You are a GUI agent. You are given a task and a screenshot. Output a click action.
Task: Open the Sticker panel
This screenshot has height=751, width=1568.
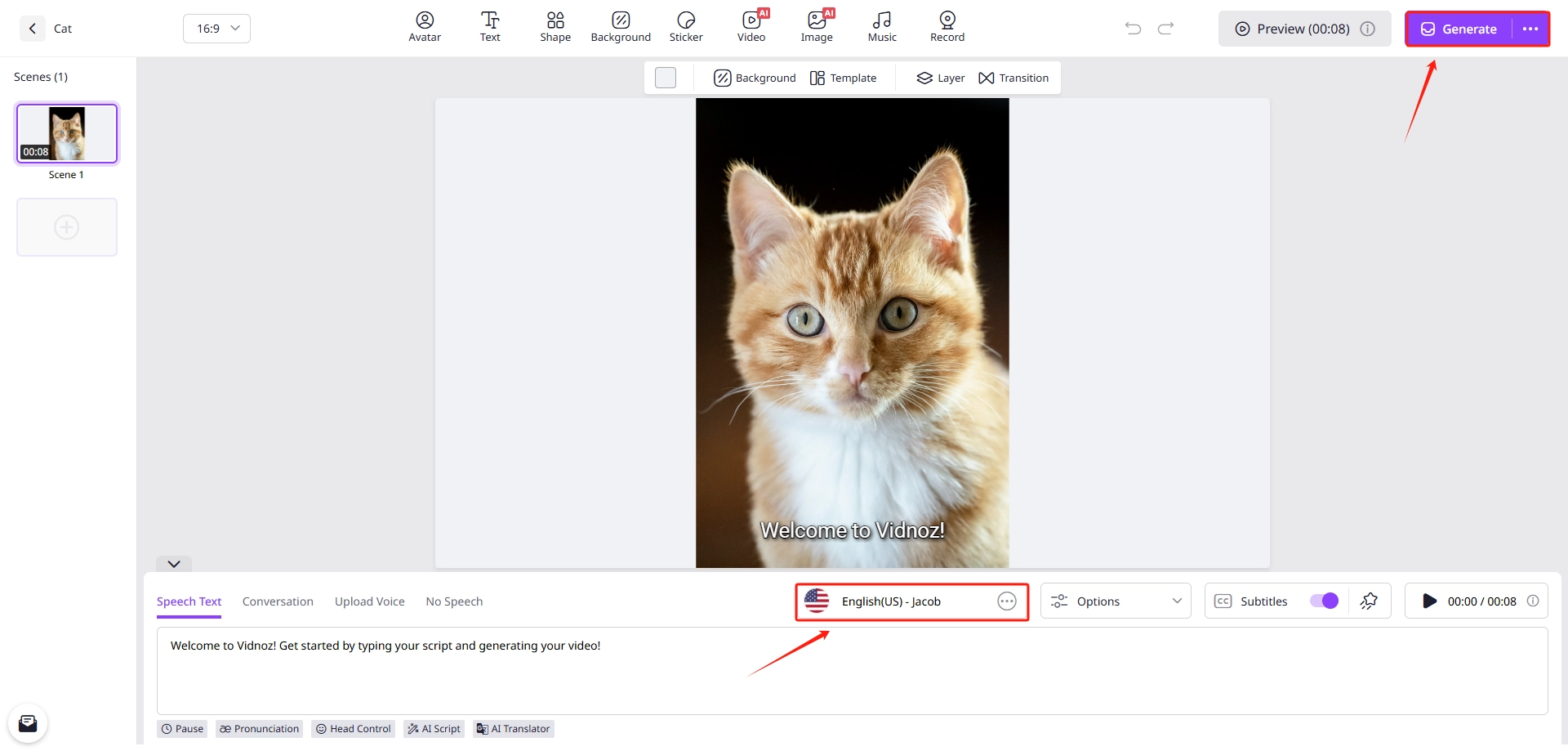tap(686, 27)
